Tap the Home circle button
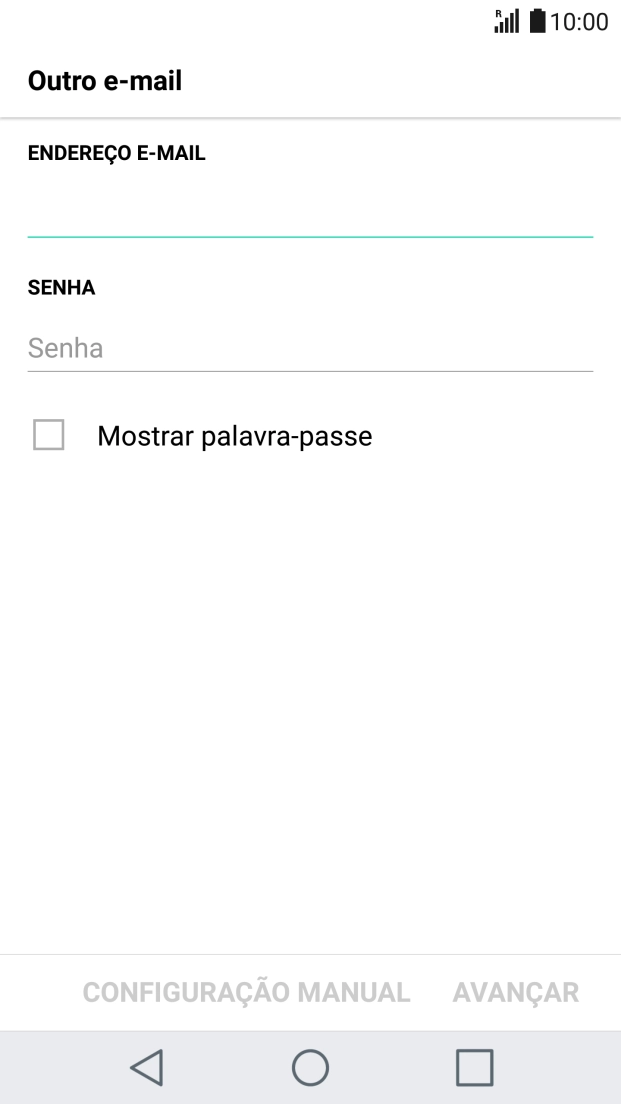The width and height of the screenshot is (621, 1104). (311, 1066)
